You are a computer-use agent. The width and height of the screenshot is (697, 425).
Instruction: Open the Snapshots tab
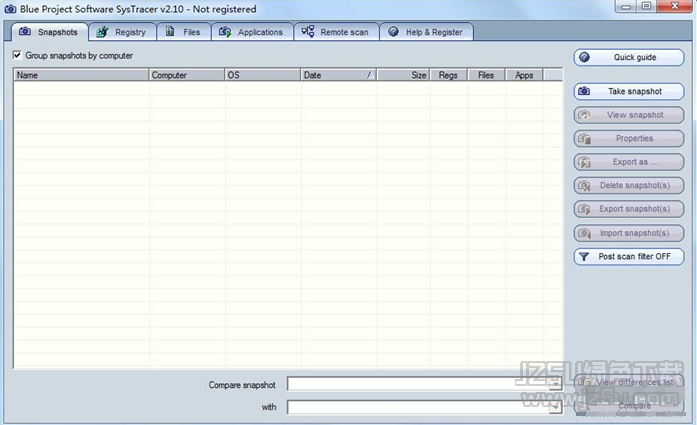pyautogui.click(x=49, y=32)
